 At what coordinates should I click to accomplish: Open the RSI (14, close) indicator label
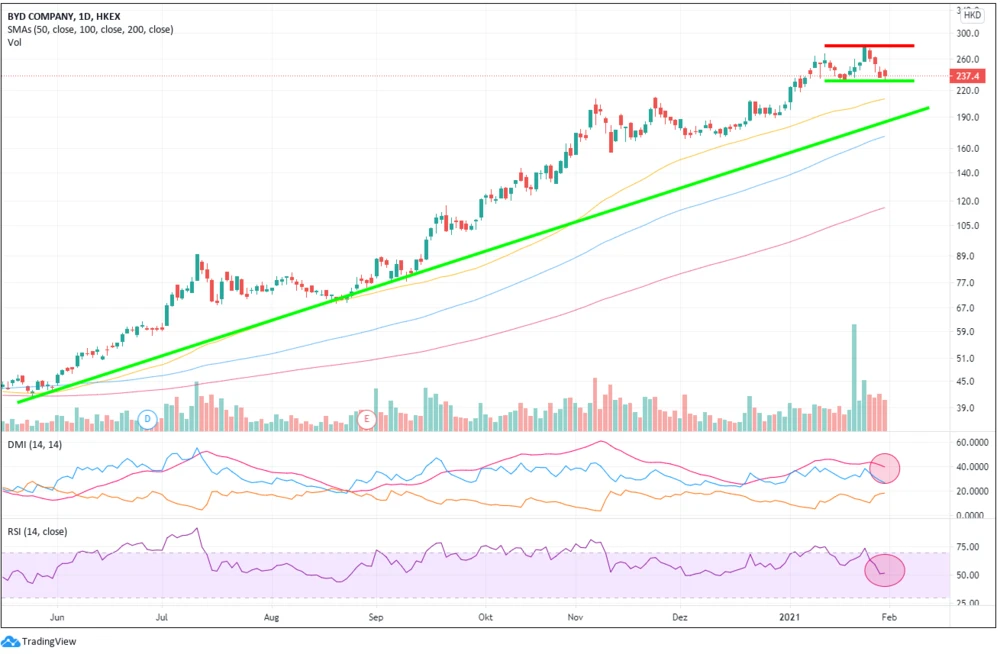tap(36, 531)
